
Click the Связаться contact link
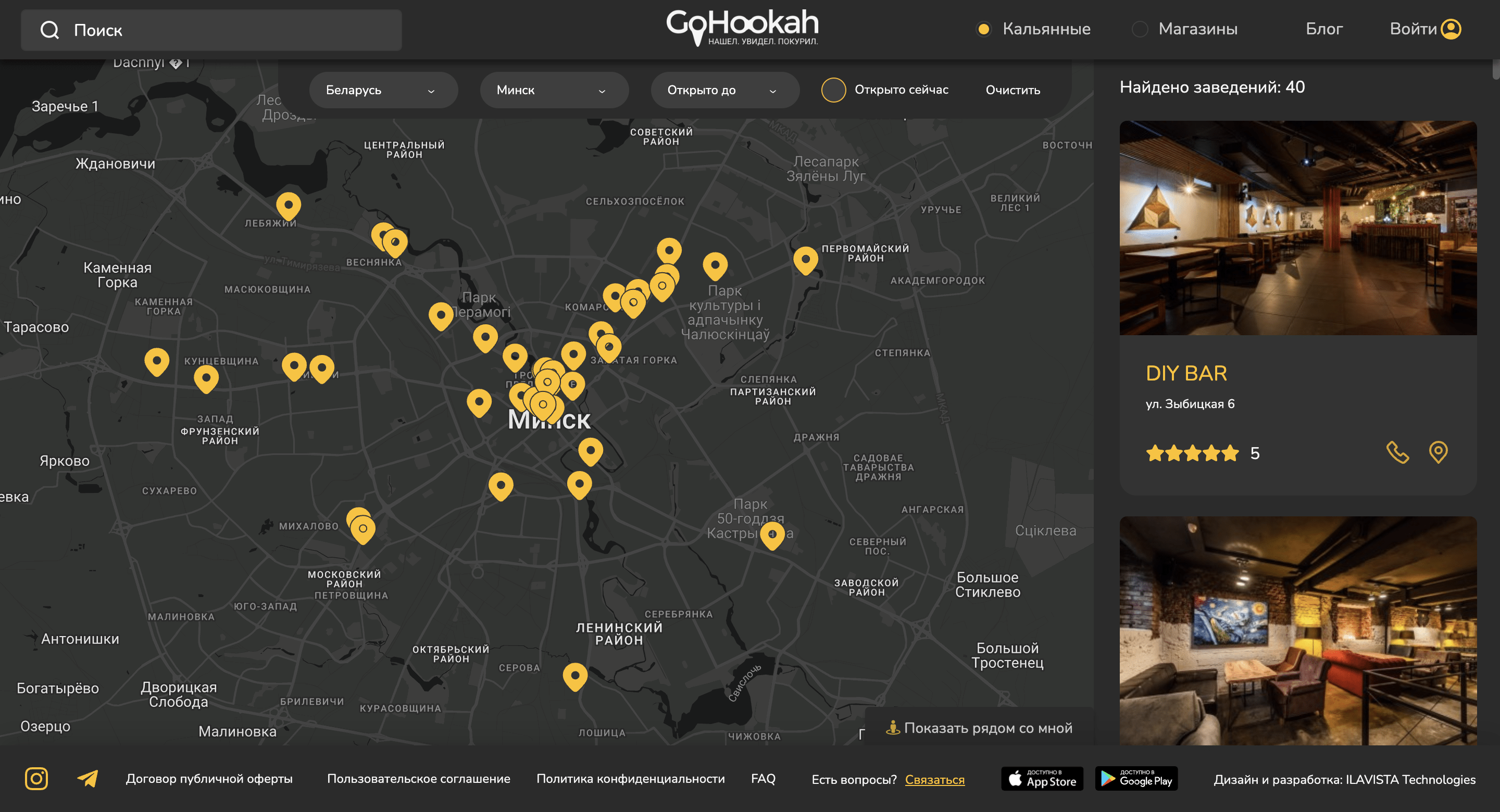[x=934, y=779]
